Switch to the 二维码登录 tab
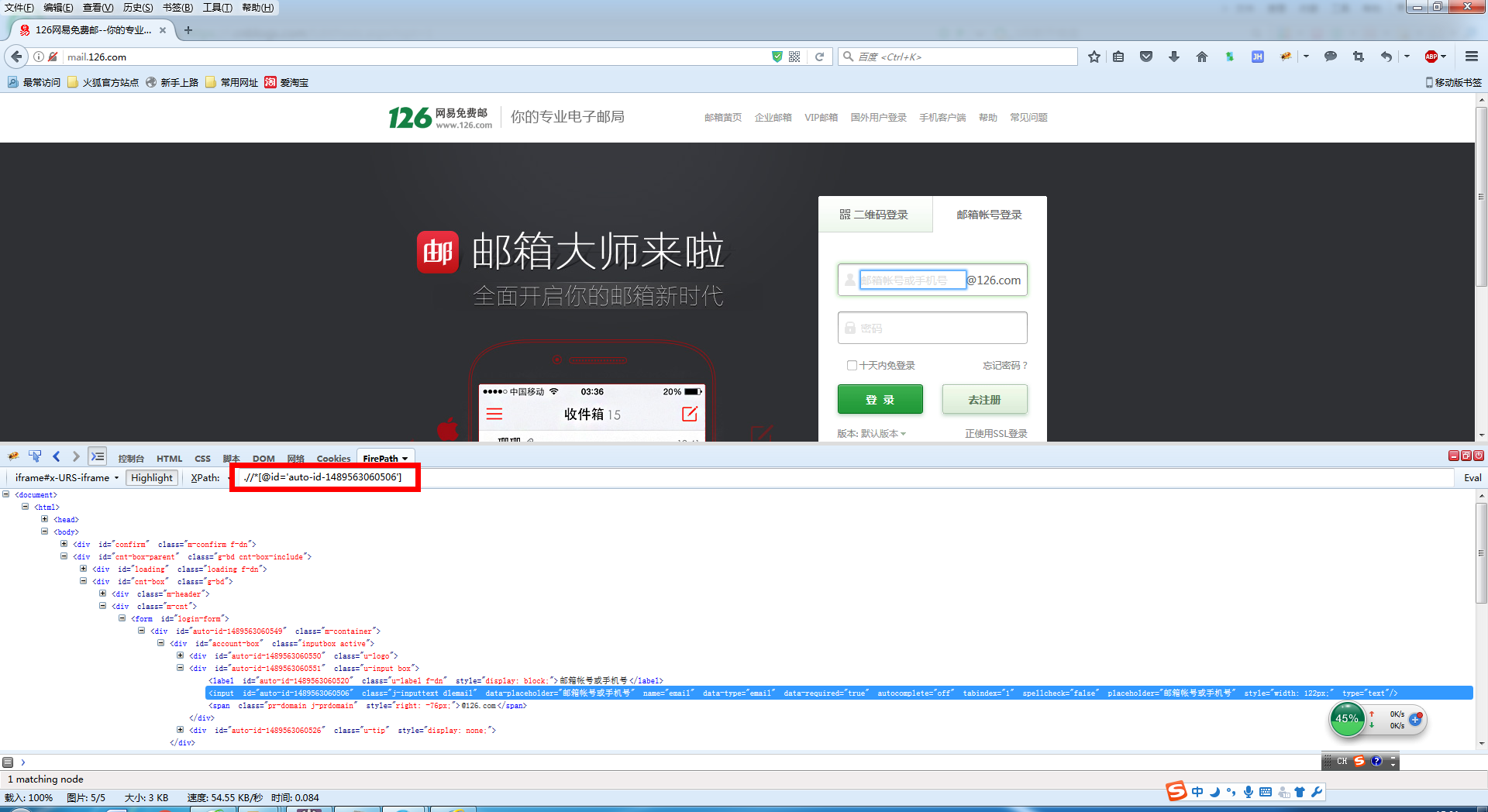 (x=875, y=215)
